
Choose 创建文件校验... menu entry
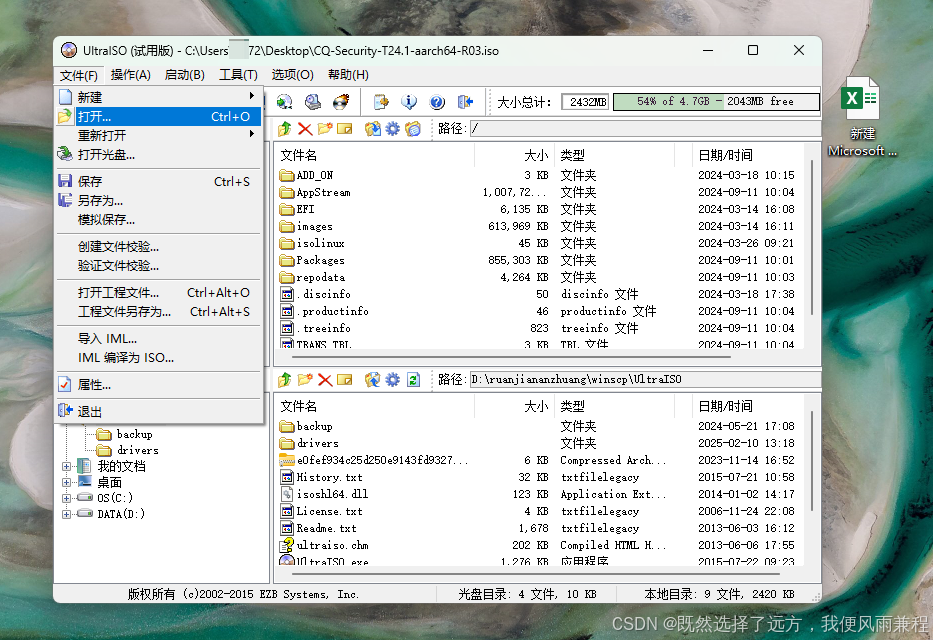click(159, 246)
